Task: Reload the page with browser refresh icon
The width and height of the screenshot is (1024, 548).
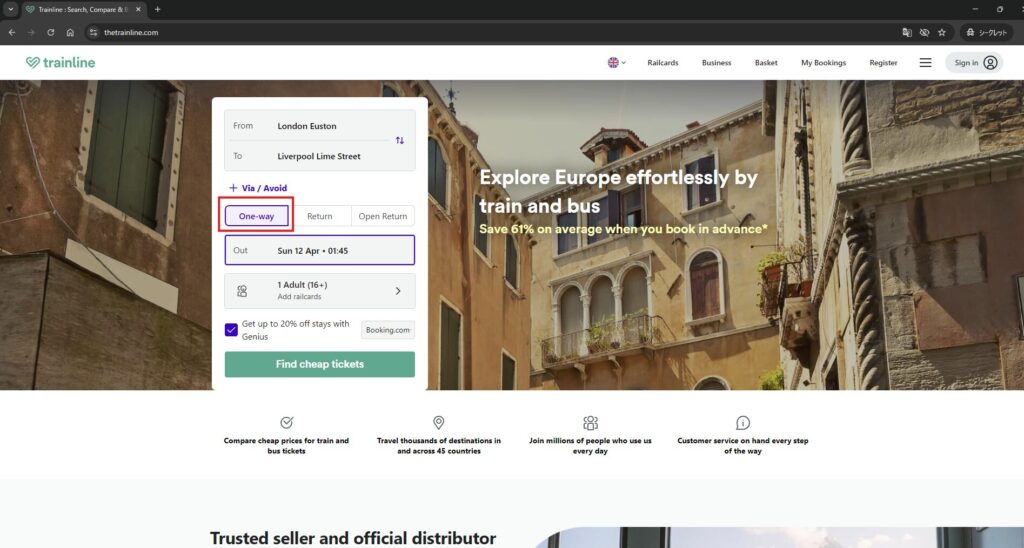Action: 50,32
